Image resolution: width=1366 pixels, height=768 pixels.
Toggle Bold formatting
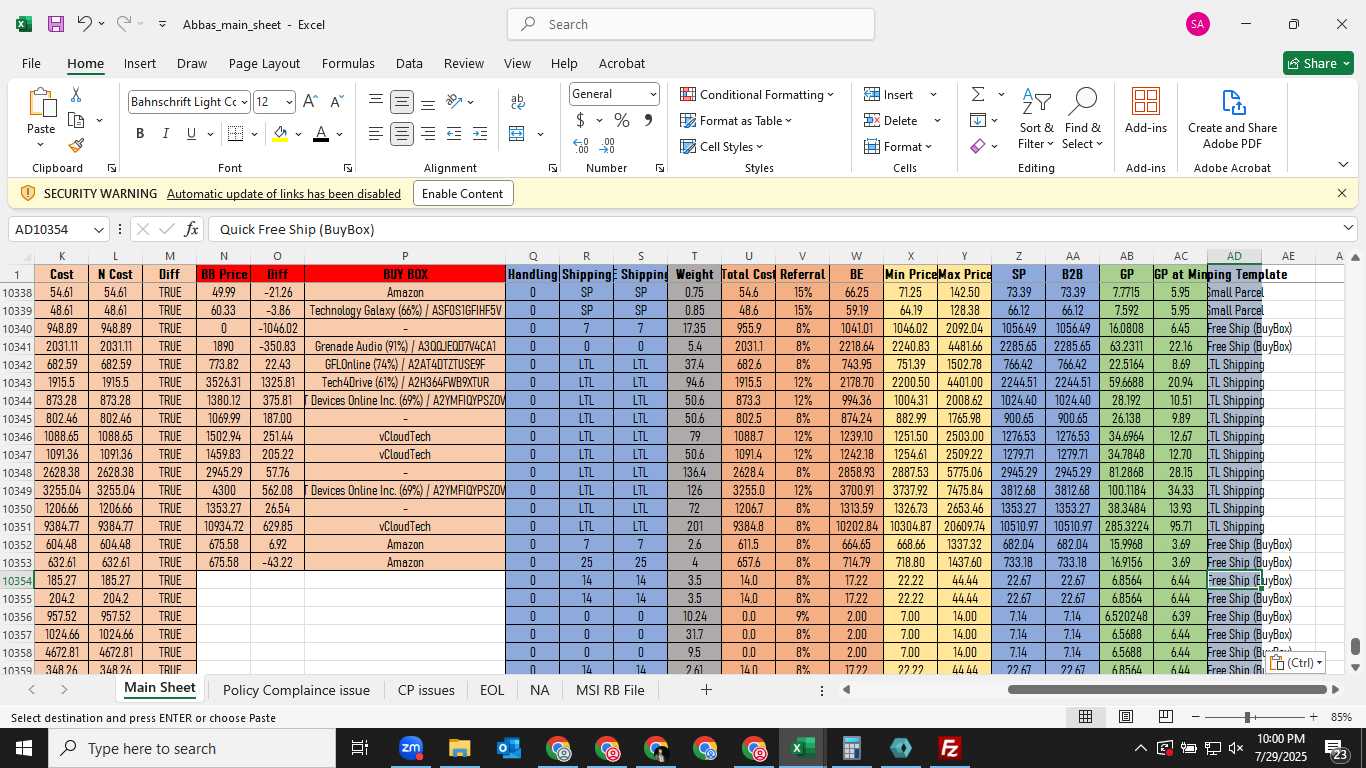(140, 134)
